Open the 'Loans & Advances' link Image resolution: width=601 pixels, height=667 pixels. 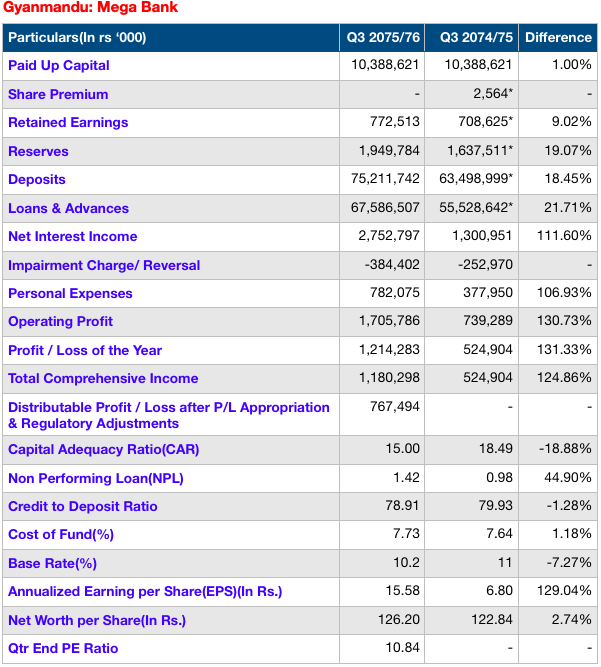pos(68,208)
